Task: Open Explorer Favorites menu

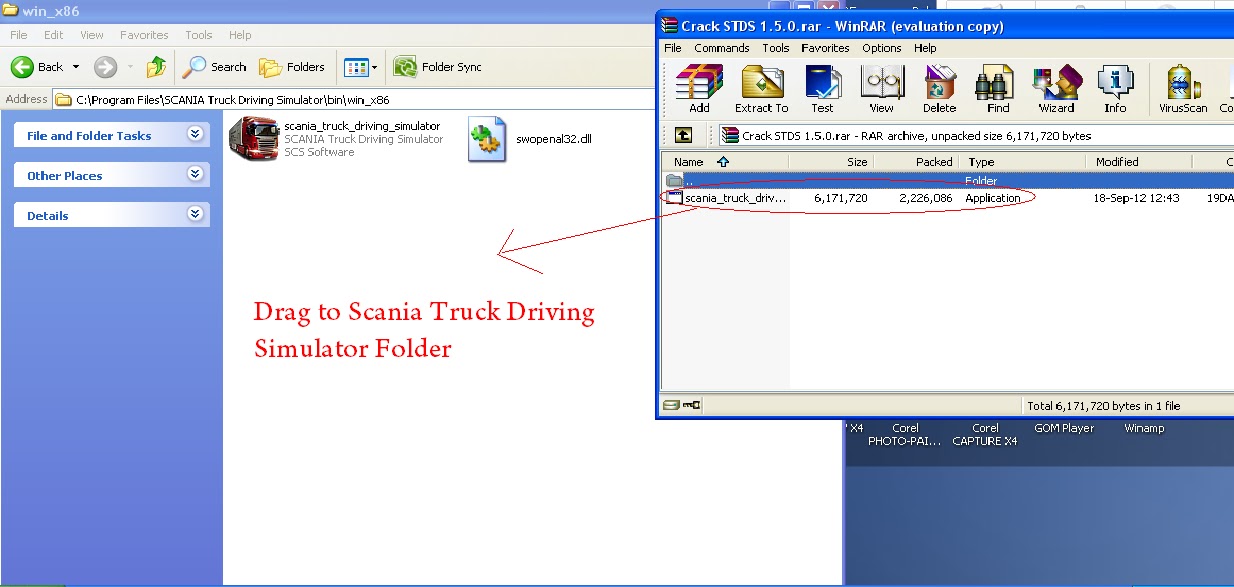Action: pyautogui.click(x=144, y=34)
